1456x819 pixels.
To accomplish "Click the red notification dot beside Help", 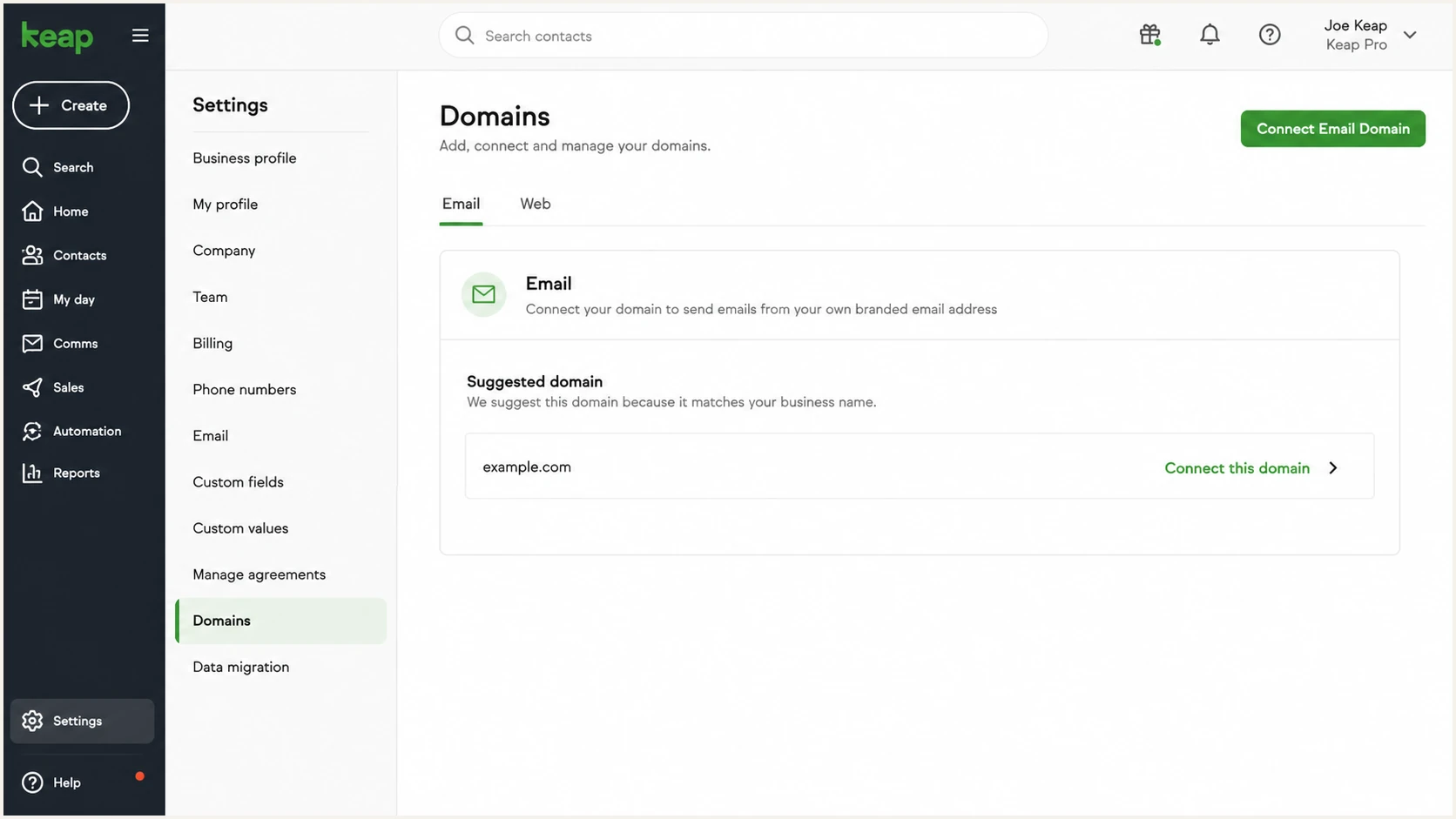I will (x=139, y=776).
